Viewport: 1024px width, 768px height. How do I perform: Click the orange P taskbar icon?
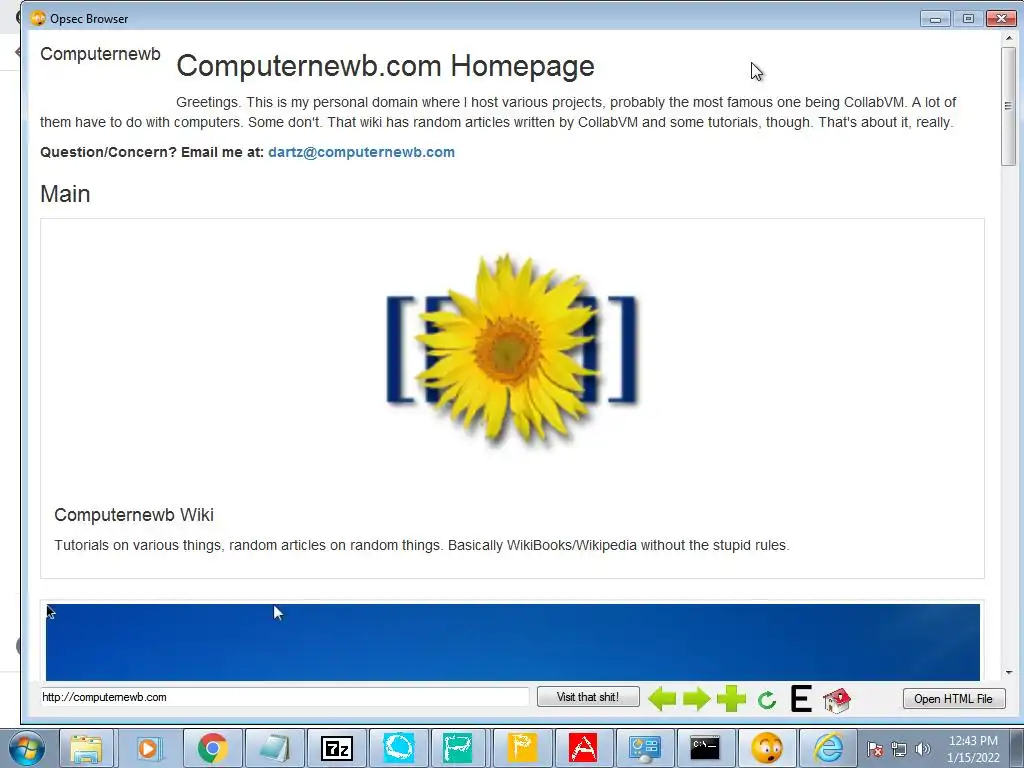coord(521,748)
